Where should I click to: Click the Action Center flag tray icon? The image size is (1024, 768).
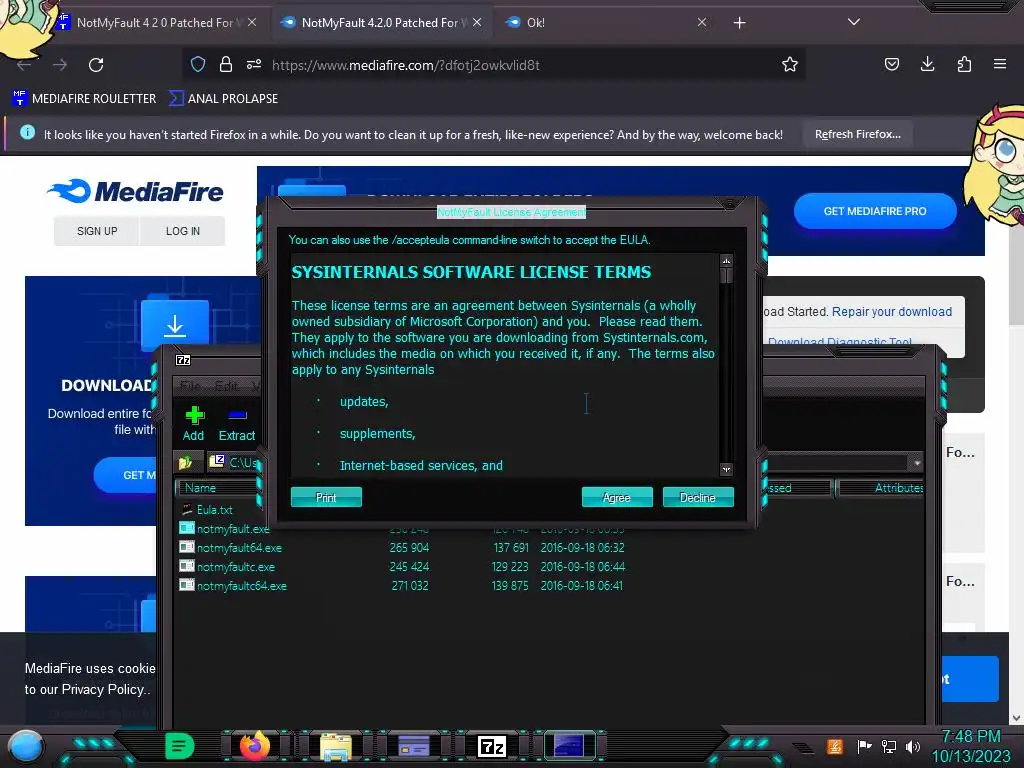pyautogui.click(x=864, y=746)
